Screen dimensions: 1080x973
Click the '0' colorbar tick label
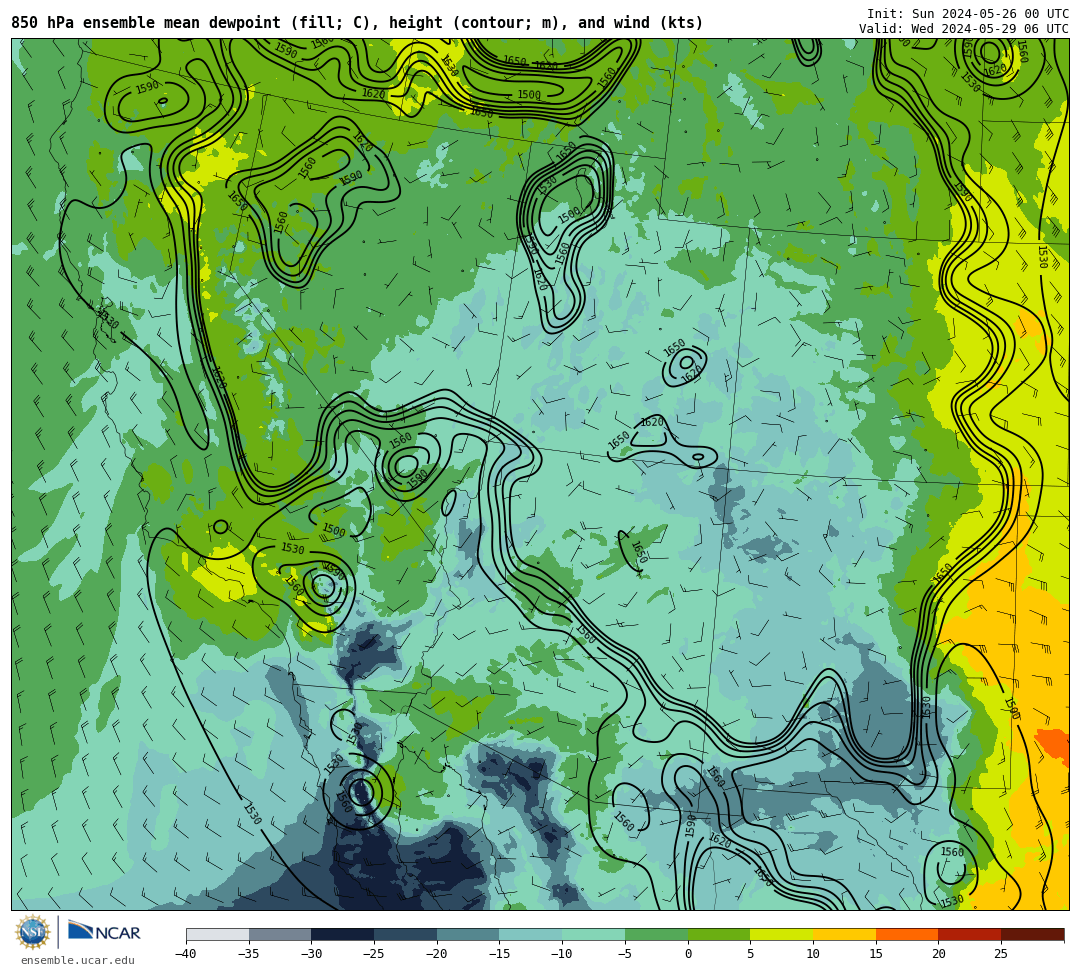688,954
